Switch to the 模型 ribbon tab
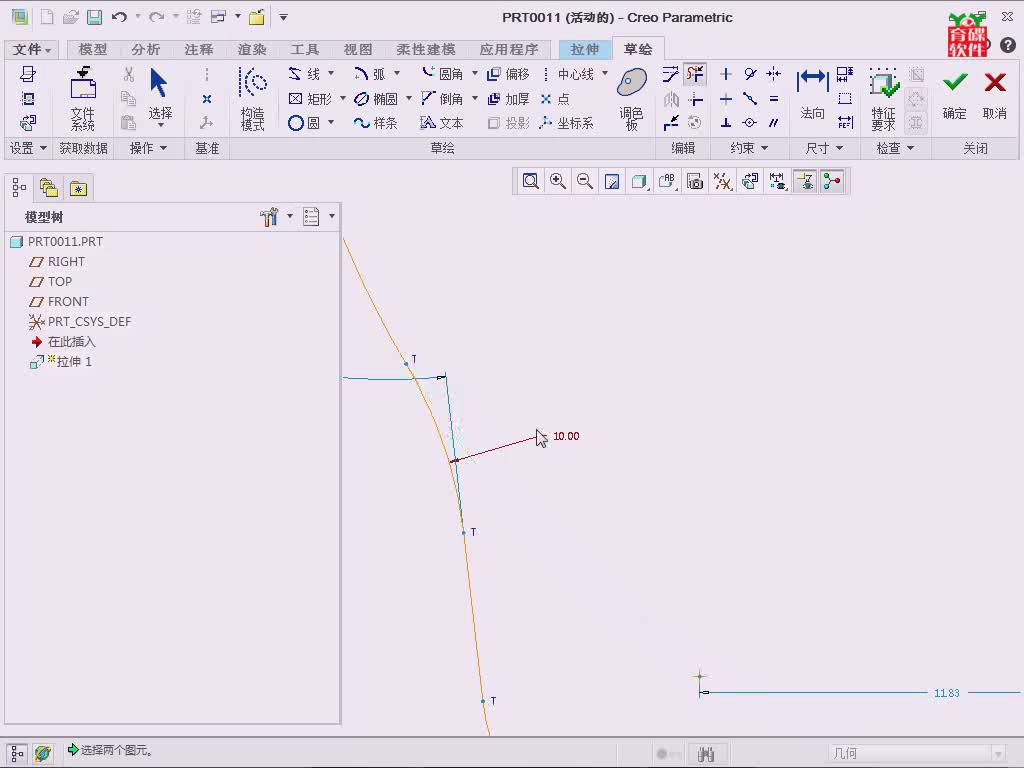 coord(92,49)
